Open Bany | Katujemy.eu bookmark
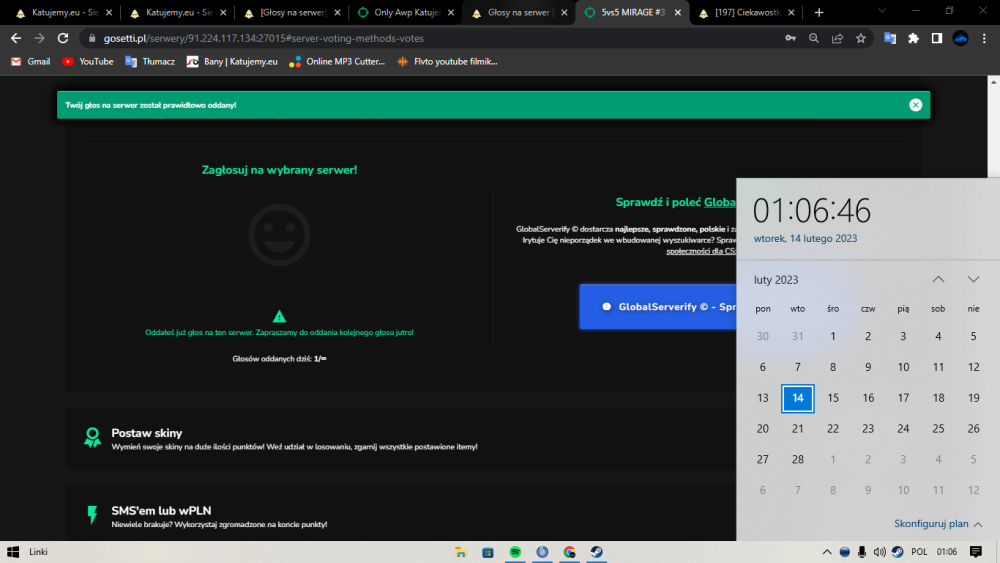The width and height of the screenshot is (1000, 563). coord(232,62)
